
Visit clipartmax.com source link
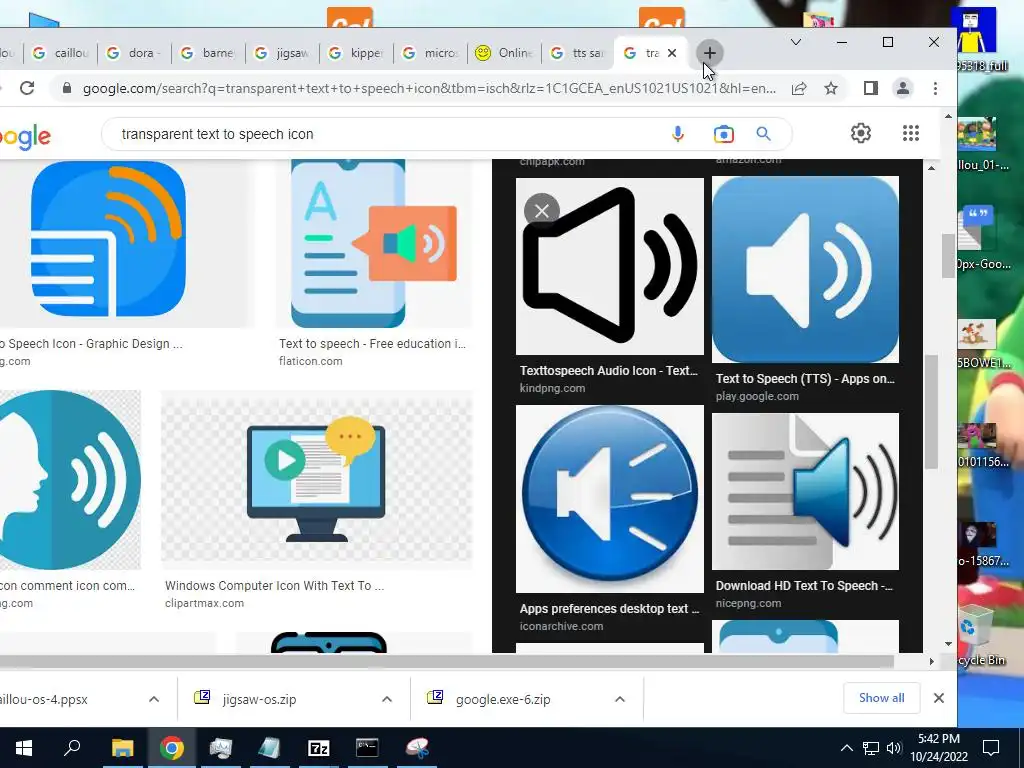pyautogui.click(x=204, y=603)
